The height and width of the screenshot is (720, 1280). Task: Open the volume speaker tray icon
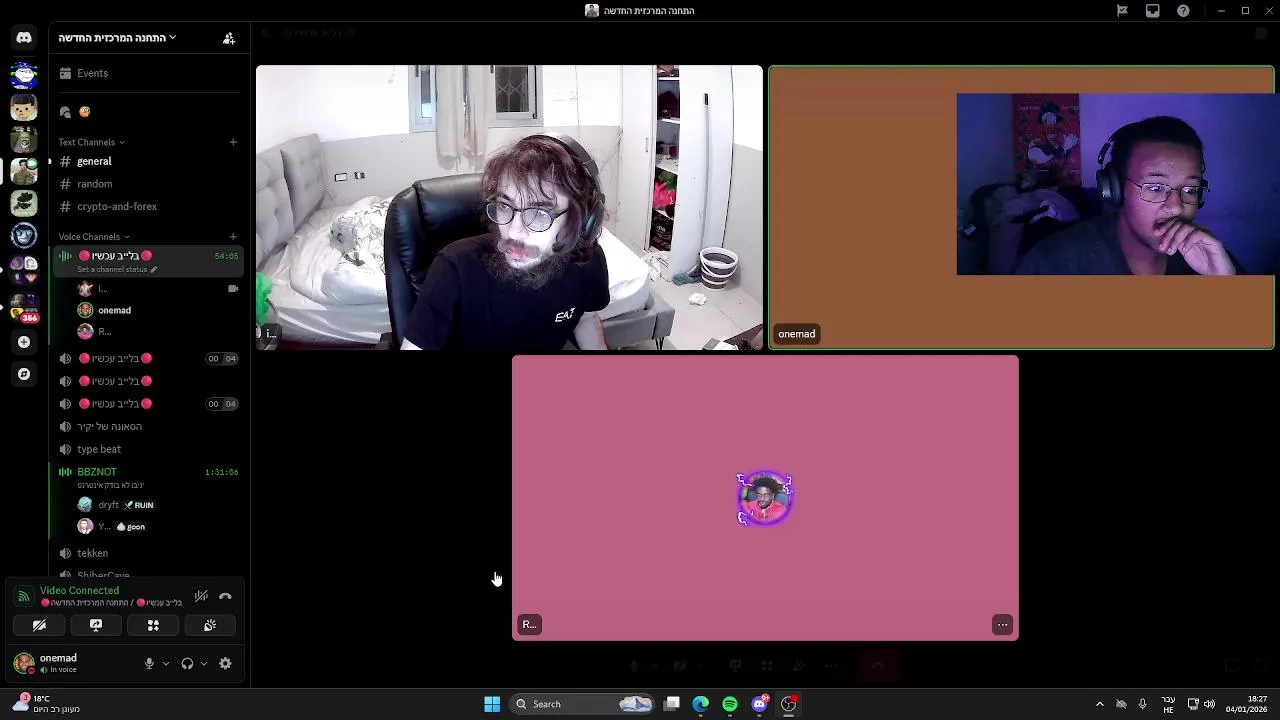pyautogui.click(x=1209, y=704)
